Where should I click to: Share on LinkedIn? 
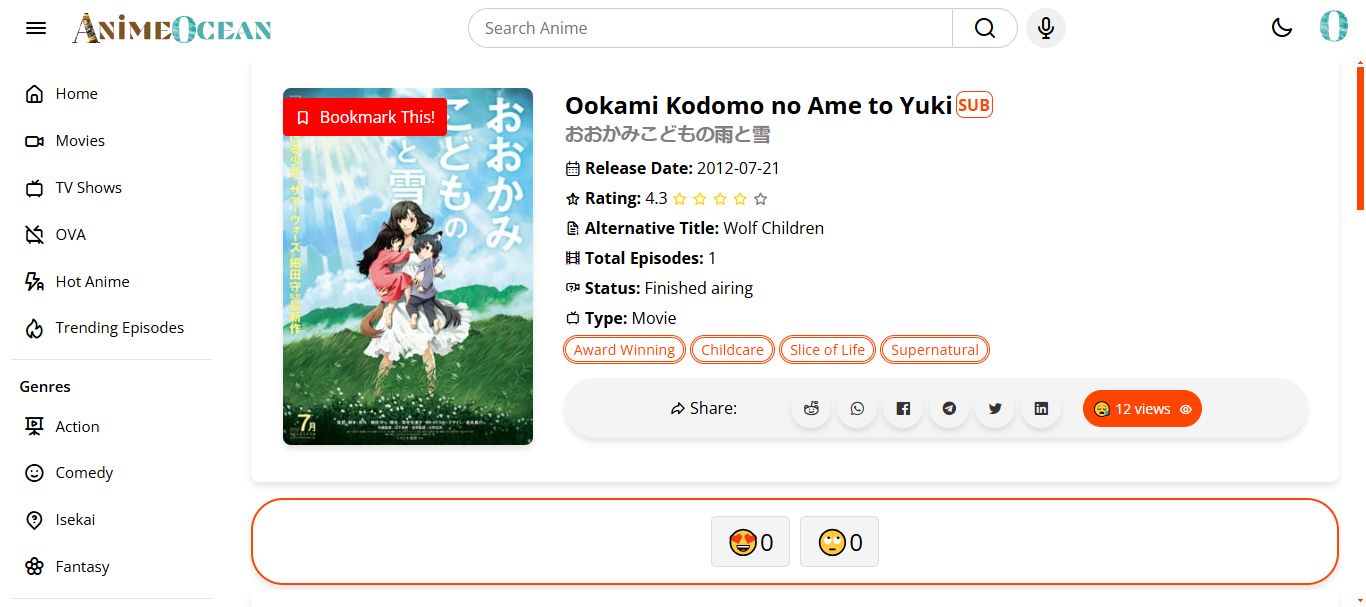click(1041, 409)
